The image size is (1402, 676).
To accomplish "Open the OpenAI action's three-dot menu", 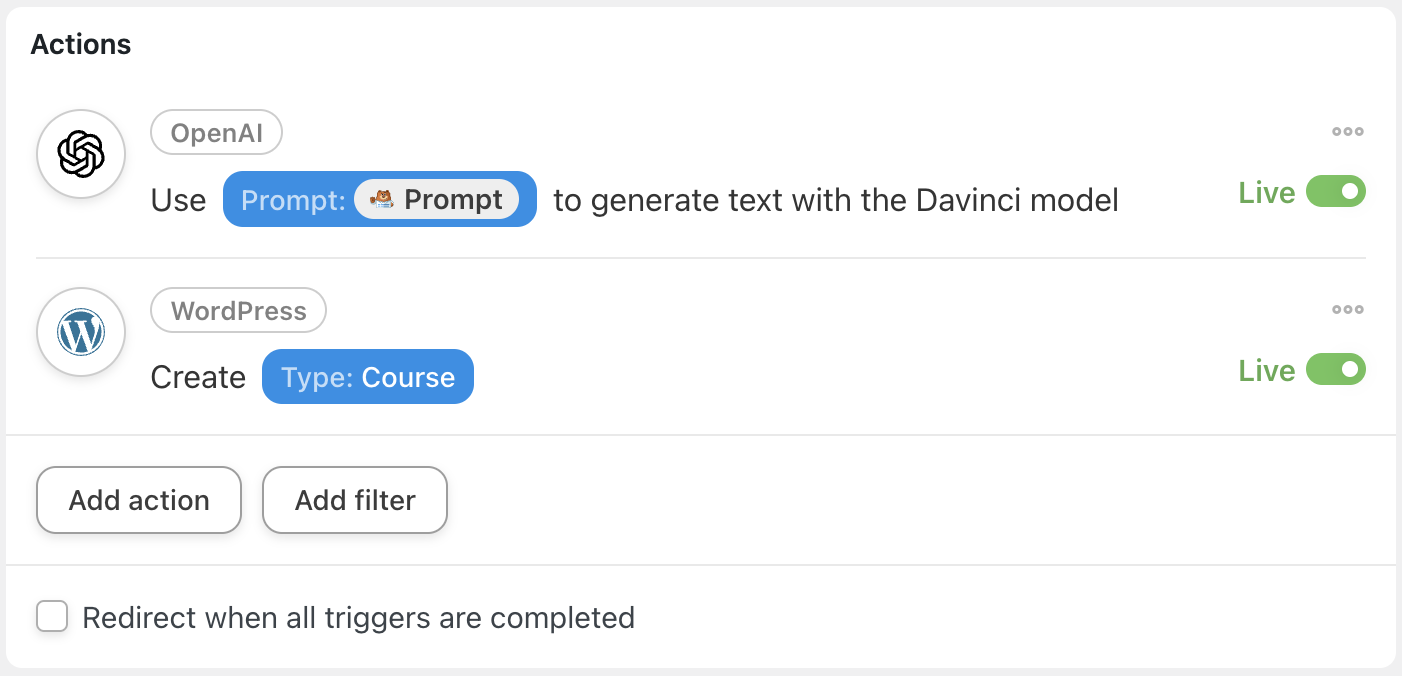I will tap(1348, 132).
